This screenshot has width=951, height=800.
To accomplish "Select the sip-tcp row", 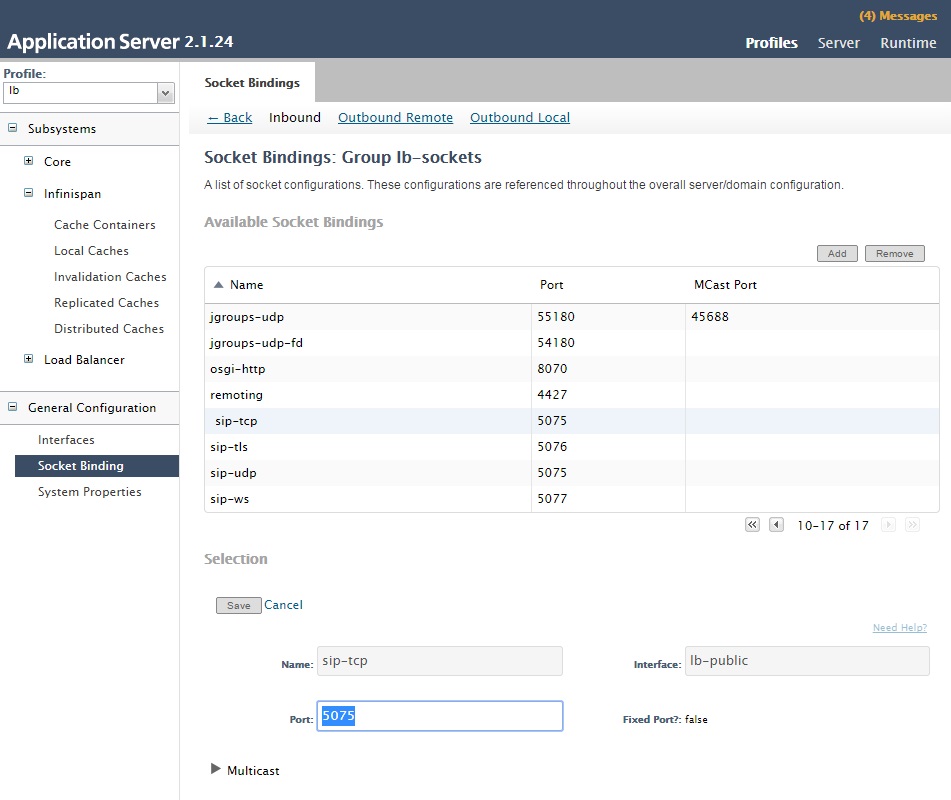I will (572, 421).
